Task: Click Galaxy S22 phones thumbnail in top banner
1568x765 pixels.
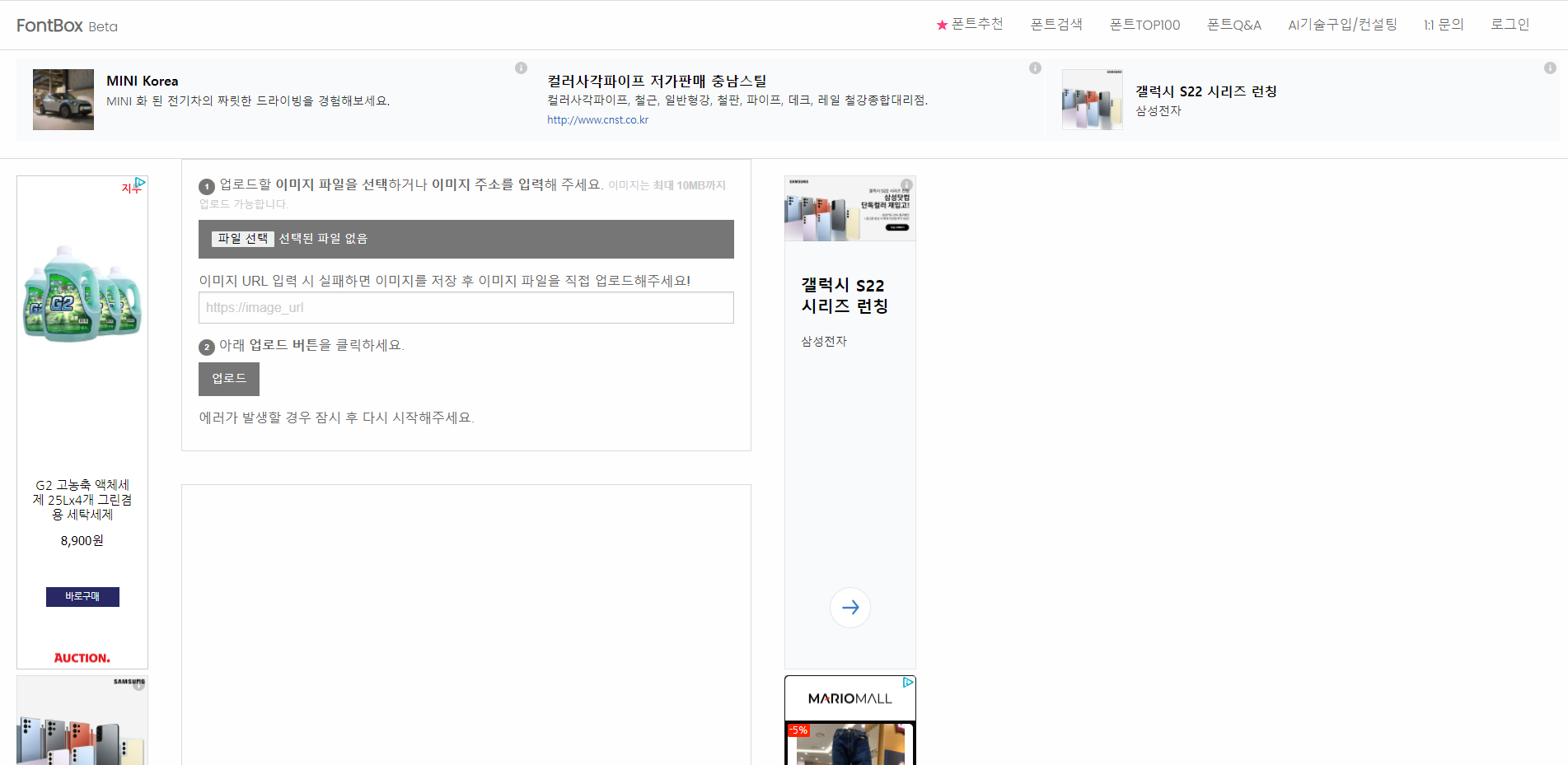Action: coord(1093,100)
